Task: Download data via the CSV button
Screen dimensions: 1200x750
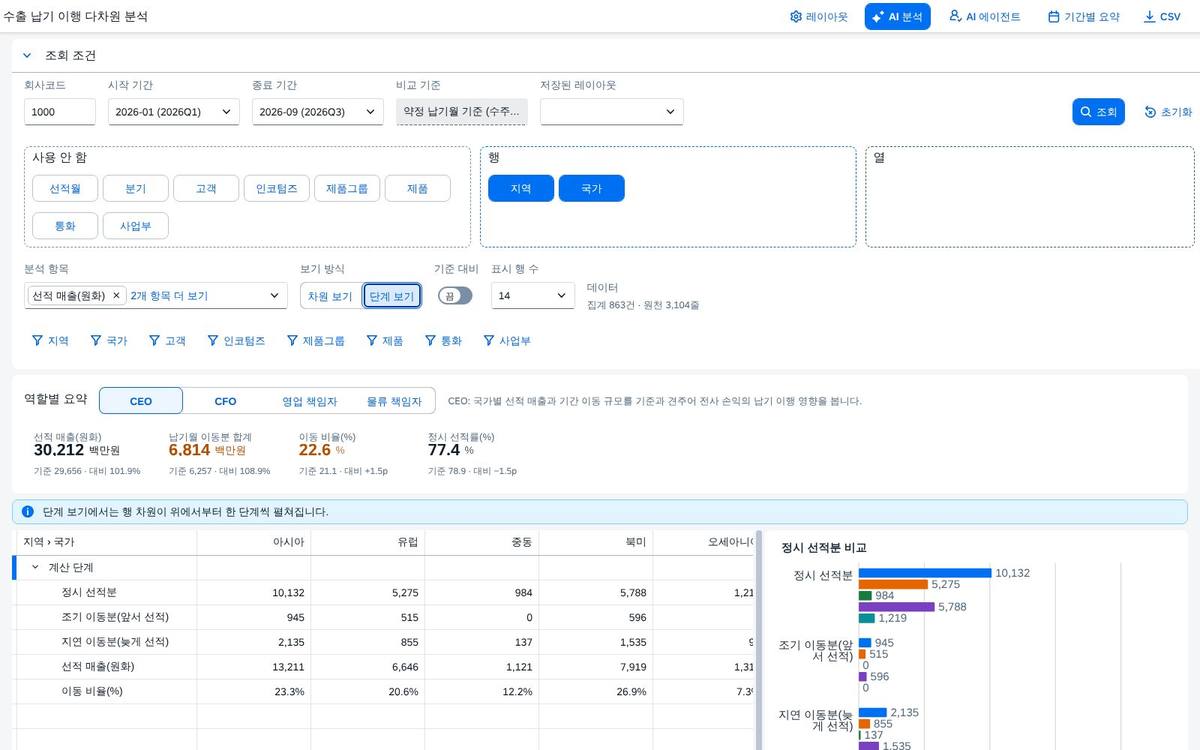Action: 1162,17
